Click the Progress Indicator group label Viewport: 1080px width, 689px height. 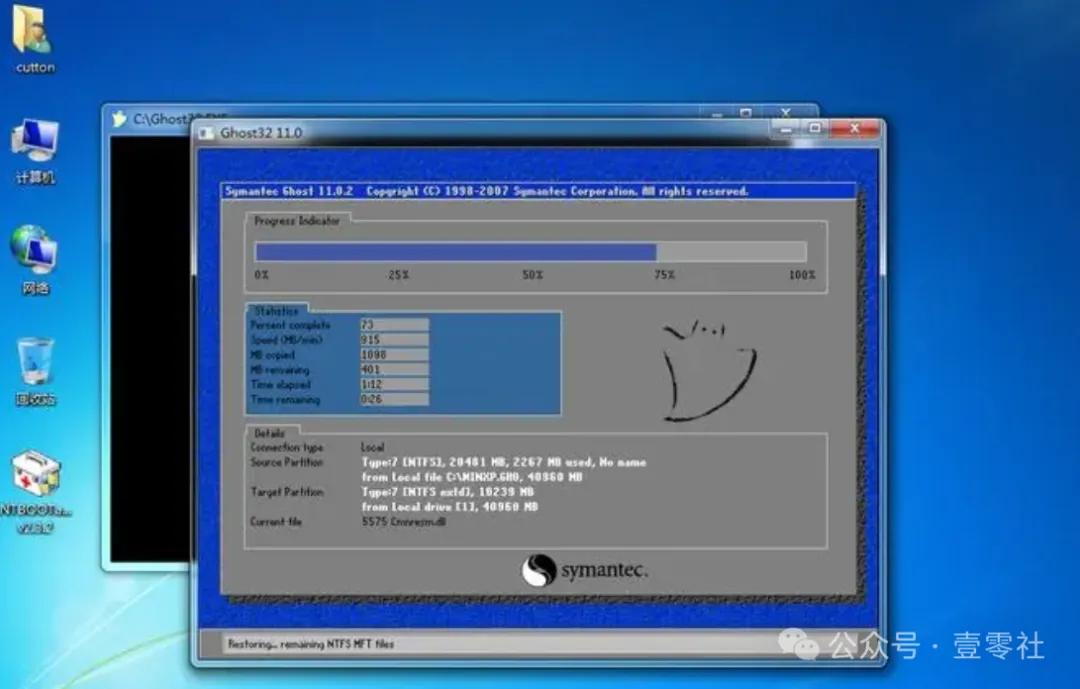(297, 220)
